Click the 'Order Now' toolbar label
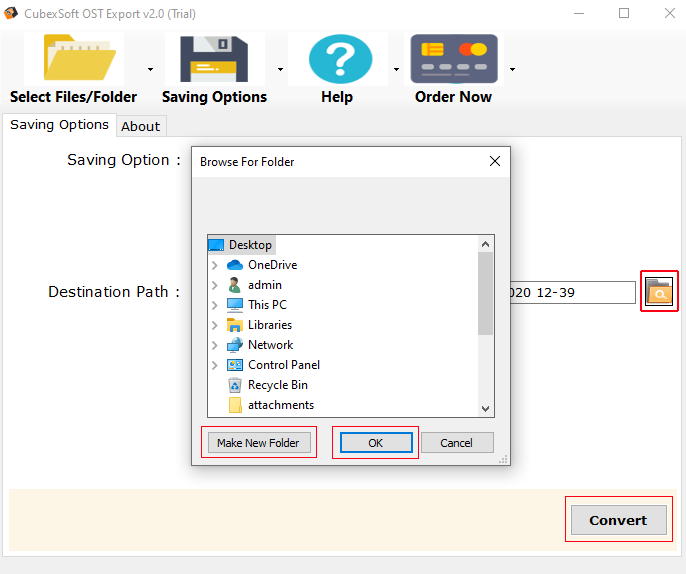Screen dimensions: 686x574 pos(453,97)
